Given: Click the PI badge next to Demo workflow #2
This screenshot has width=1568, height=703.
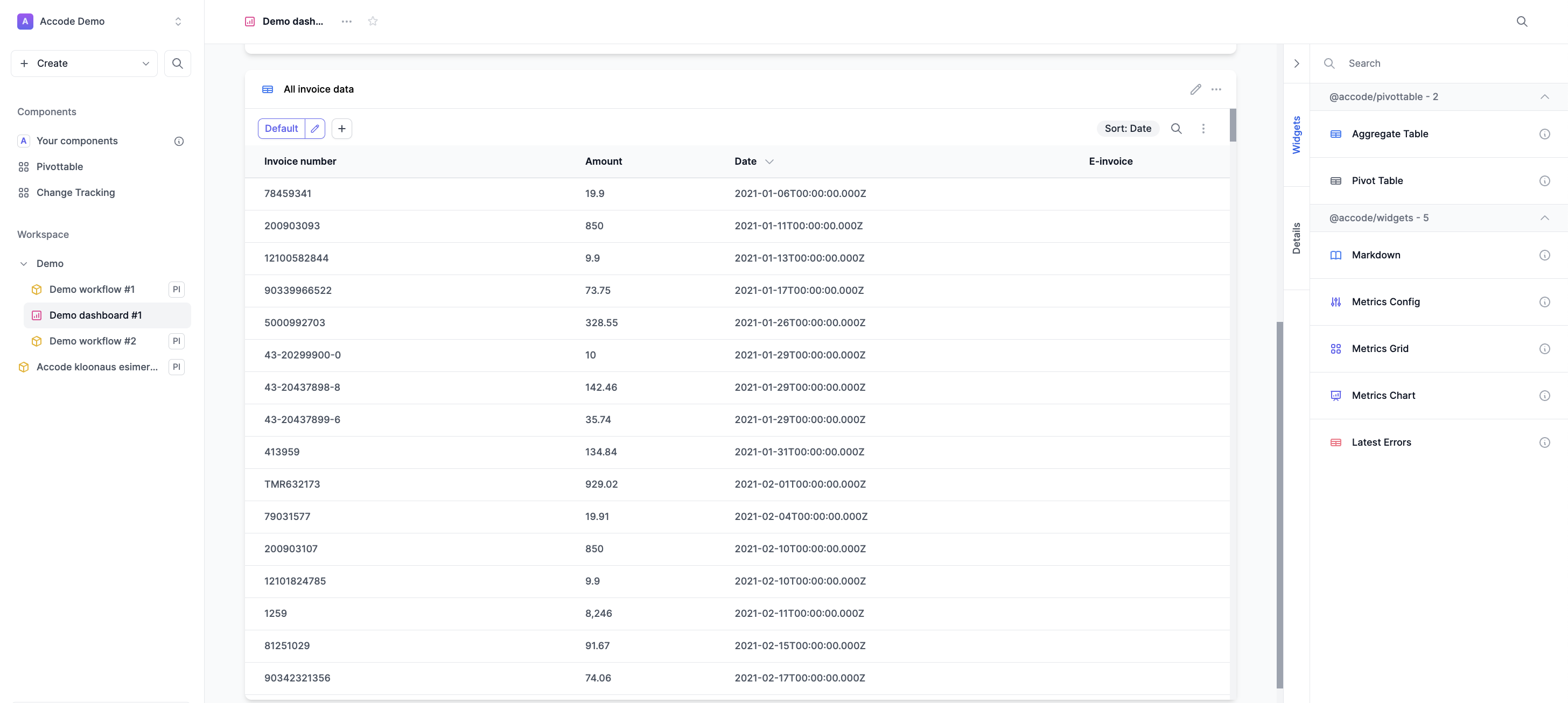Looking at the screenshot, I should 177,341.
